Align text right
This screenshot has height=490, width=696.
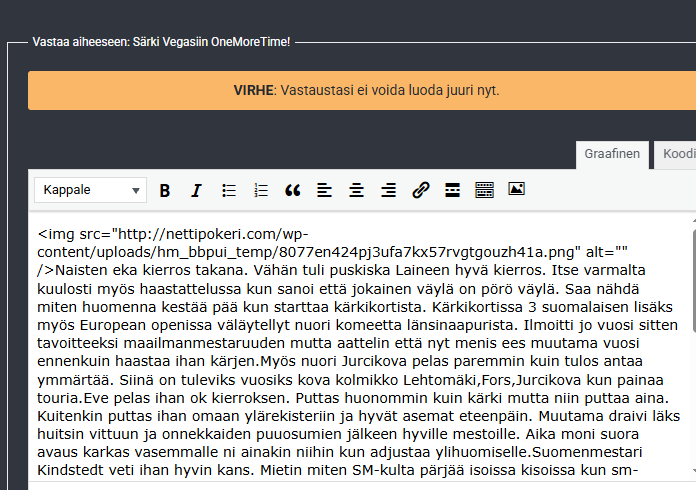[388, 190]
